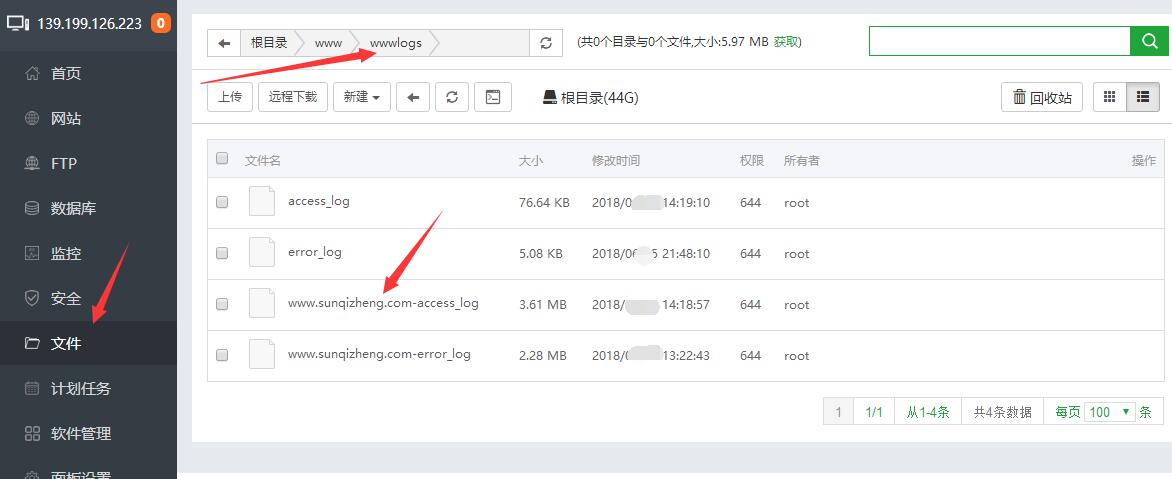Check the www.sunqizheng.com-error_log row checkbox
The height and width of the screenshot is (479, 1172).
222,355
